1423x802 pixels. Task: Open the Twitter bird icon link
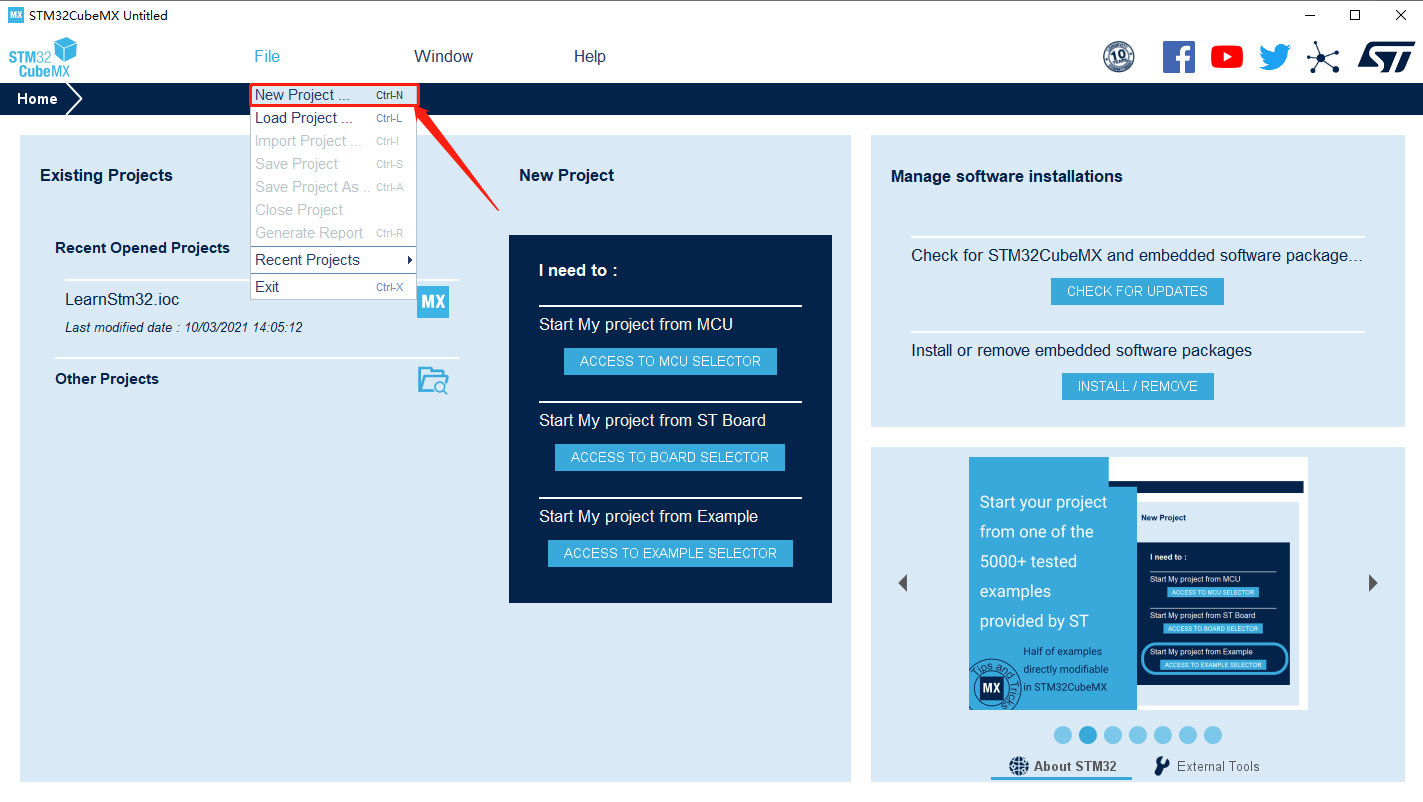pyautogui.click(x=1275, y=57)
